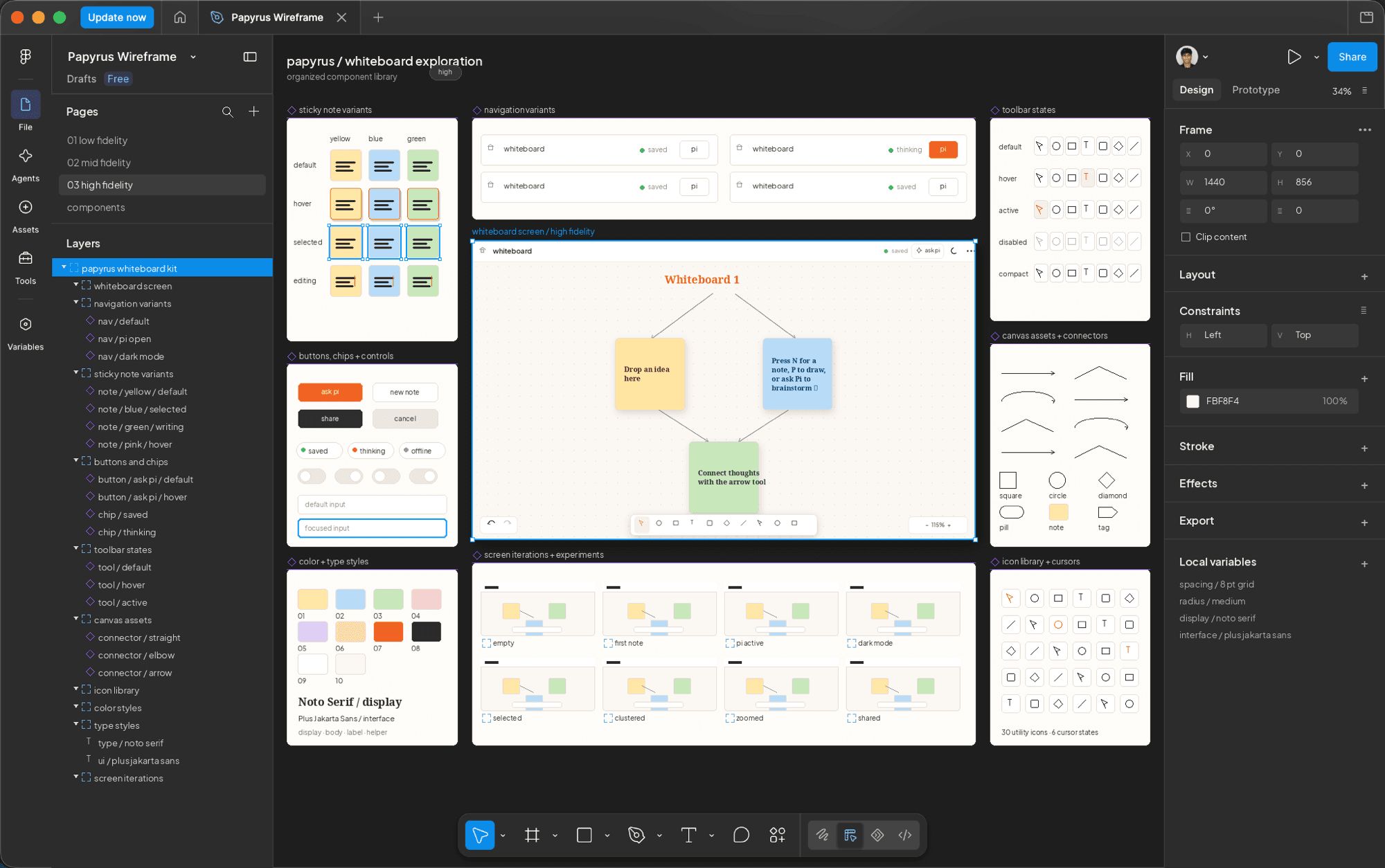This screenshot has width=1385, height=868.
Task: Switch to the Design mode toggle in toolbar
Action: click(850, 835)
